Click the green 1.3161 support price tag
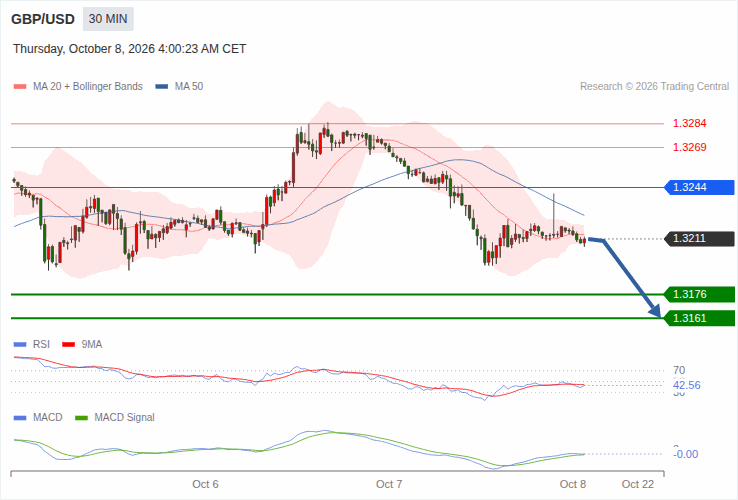This screenshot has height=500, width=738. pos(699,318)
